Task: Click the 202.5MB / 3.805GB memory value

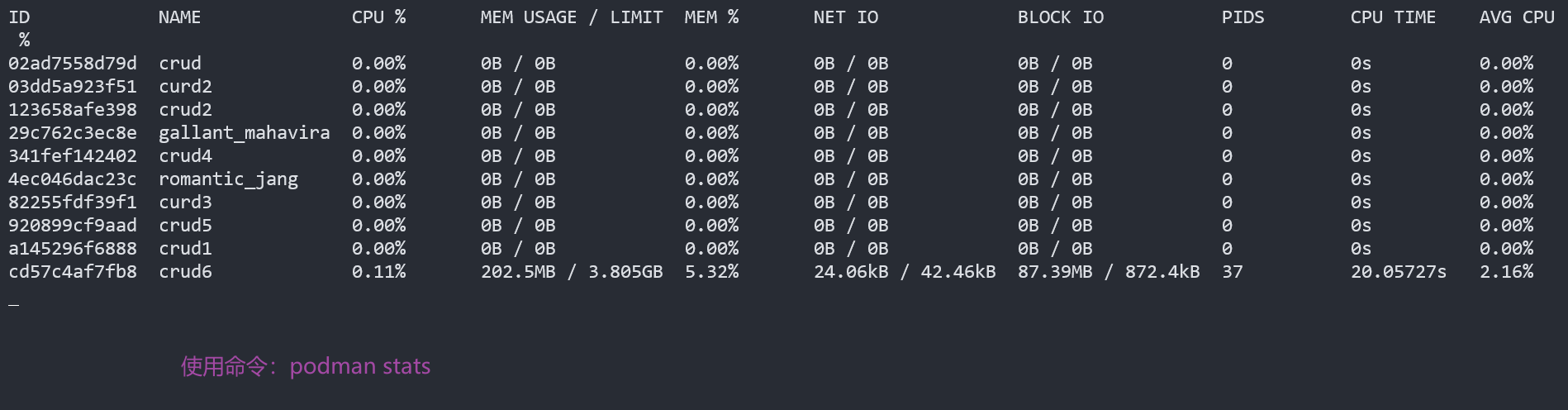Action: pyautogui.click(x=572, y=272)
